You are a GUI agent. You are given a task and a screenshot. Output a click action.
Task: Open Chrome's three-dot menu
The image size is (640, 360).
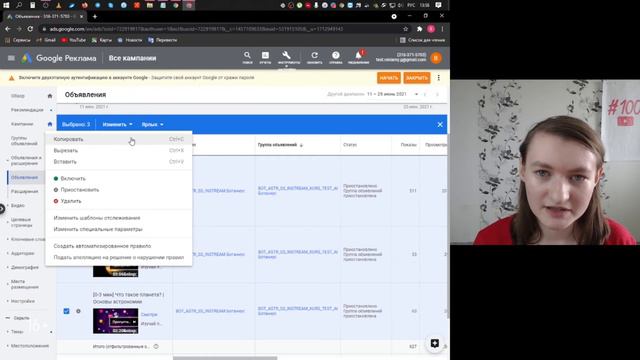(442, 29)
